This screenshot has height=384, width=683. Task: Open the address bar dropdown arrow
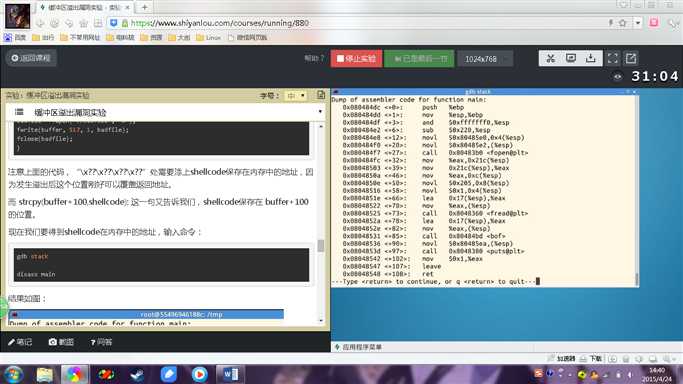point(638,23)
